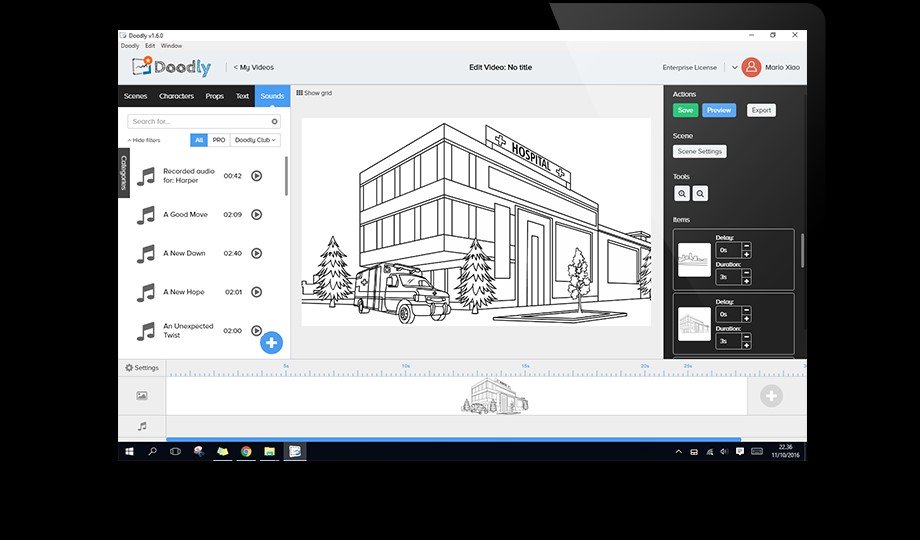Increase hospital item's Duration
This screenshot has height=540, width=920.
pos(746,345)
